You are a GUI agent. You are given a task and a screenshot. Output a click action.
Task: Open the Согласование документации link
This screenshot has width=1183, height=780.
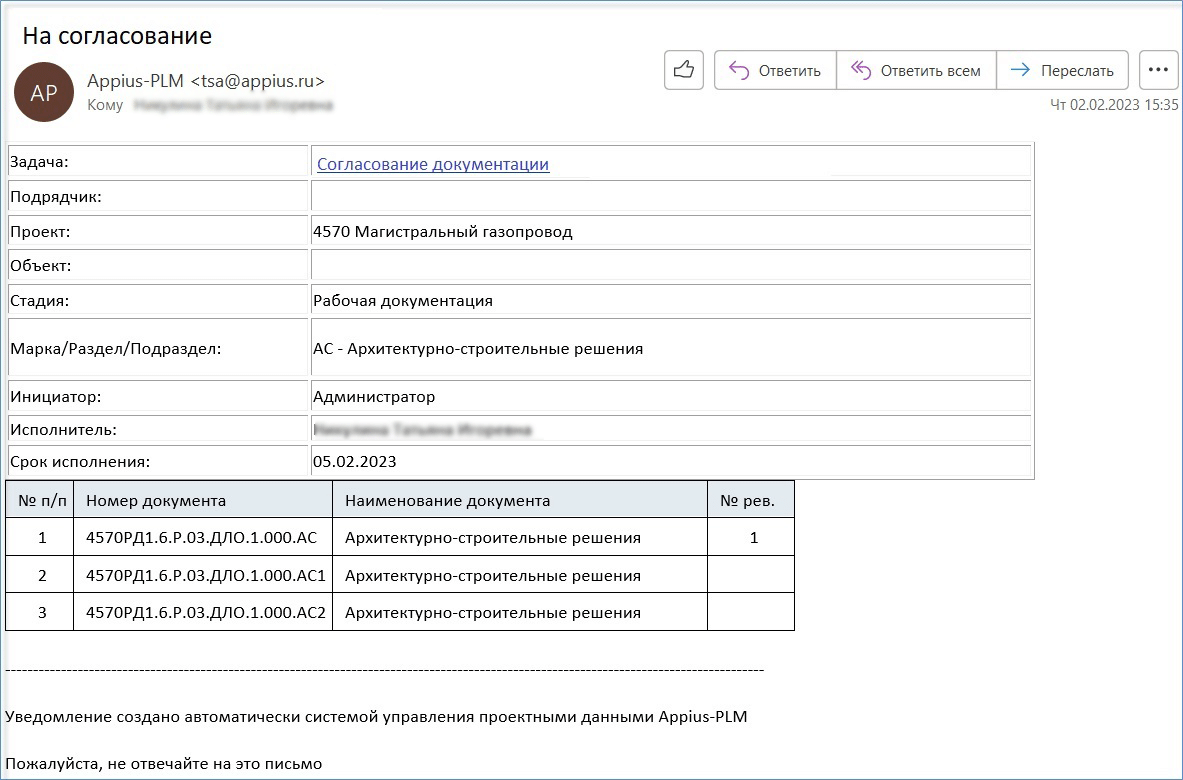pyautogui.click(x=432, y=164)
